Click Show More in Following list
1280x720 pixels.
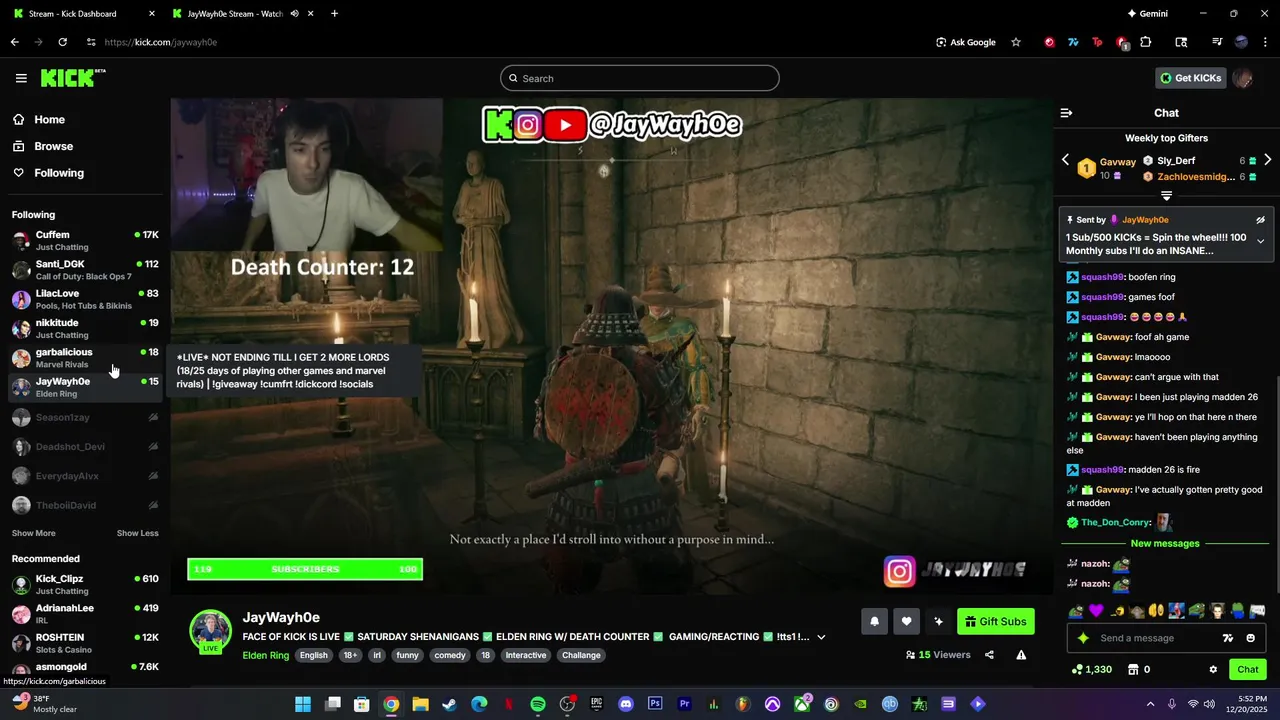coord(34,533)
